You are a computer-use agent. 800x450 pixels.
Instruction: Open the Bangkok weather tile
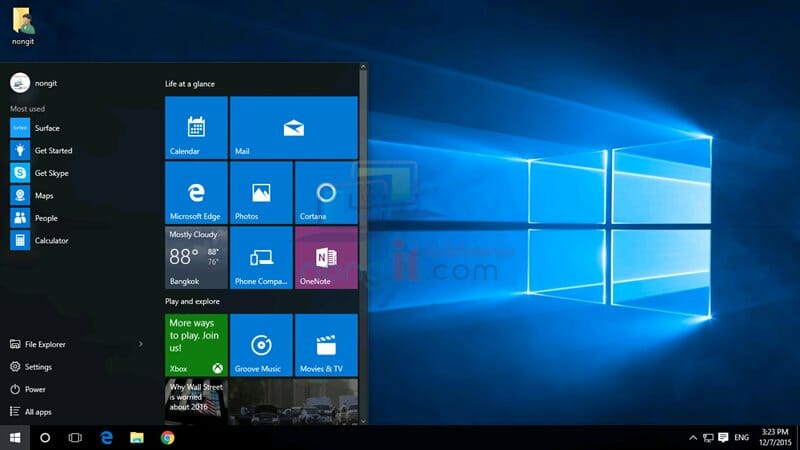click(x=196, y=258)
